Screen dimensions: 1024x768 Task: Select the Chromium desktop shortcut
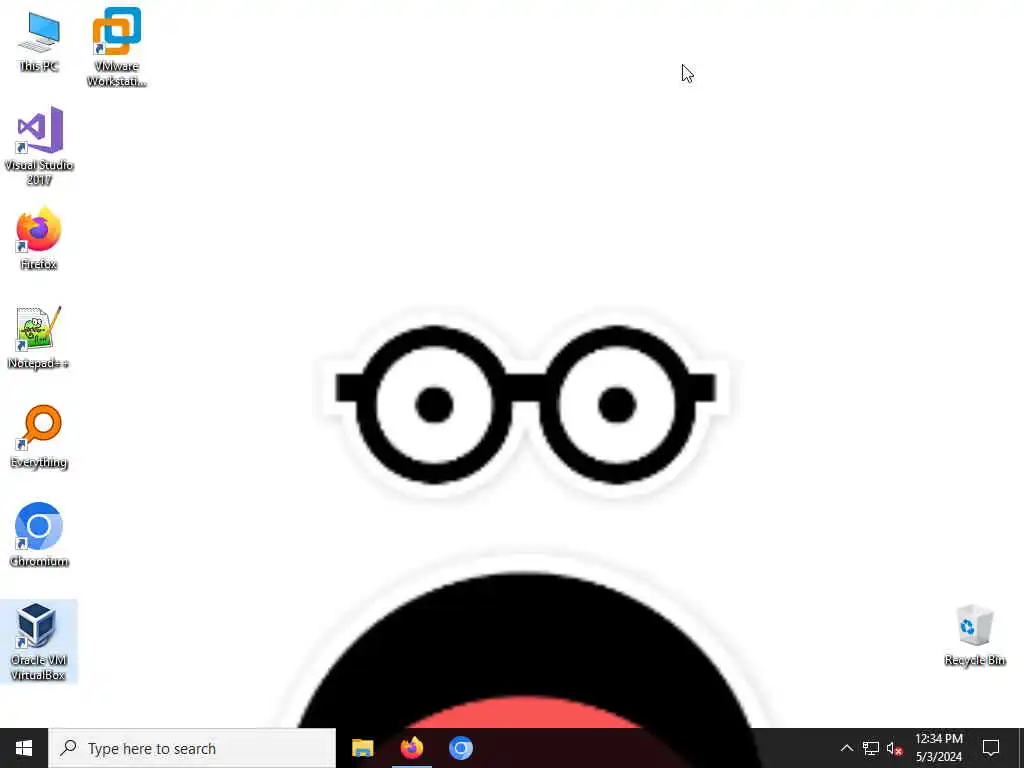point(39,536)
